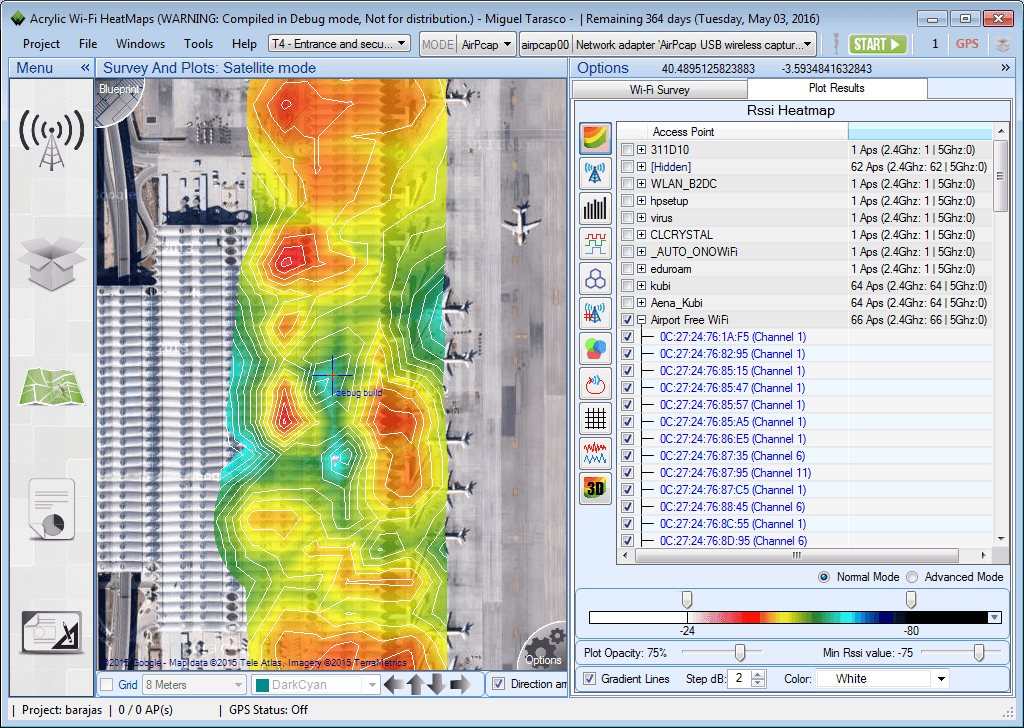
Task: Click the cell density hexagon plot icon
Action: click(x=595, y=278)
